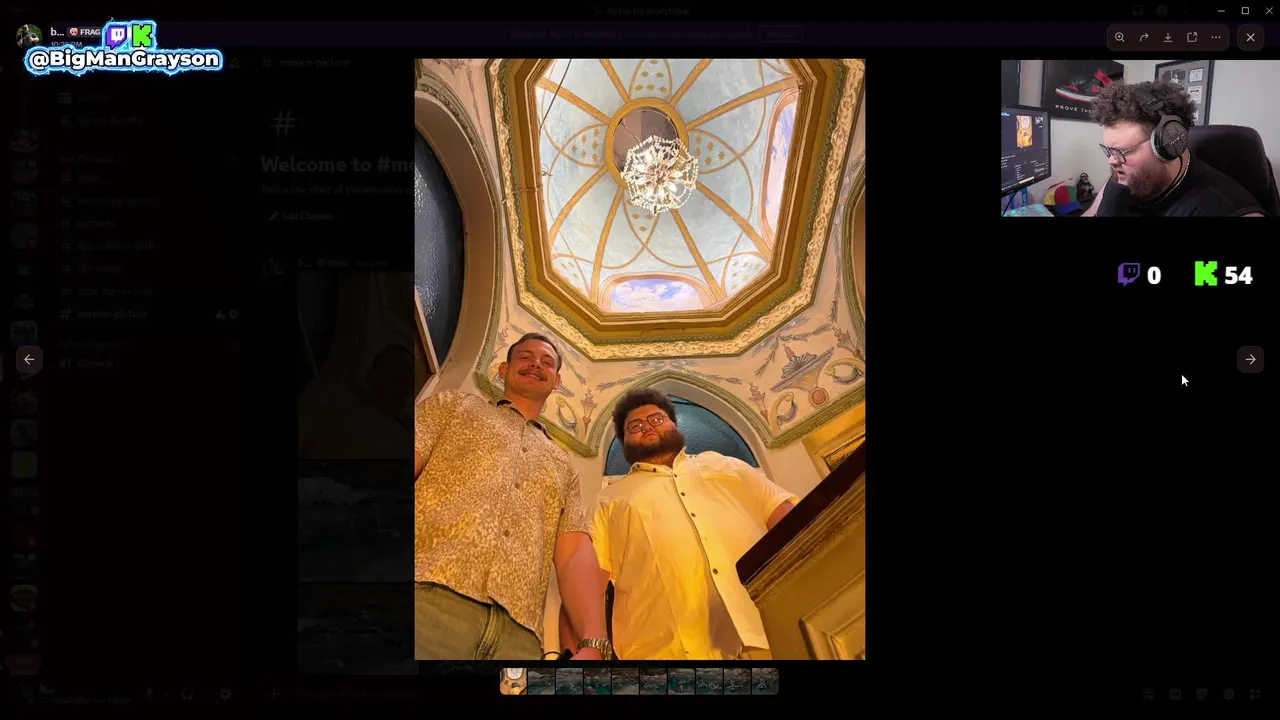Select the fifth thumbnail in the carousel strip

pyautogui.click(x=625, y=681)
